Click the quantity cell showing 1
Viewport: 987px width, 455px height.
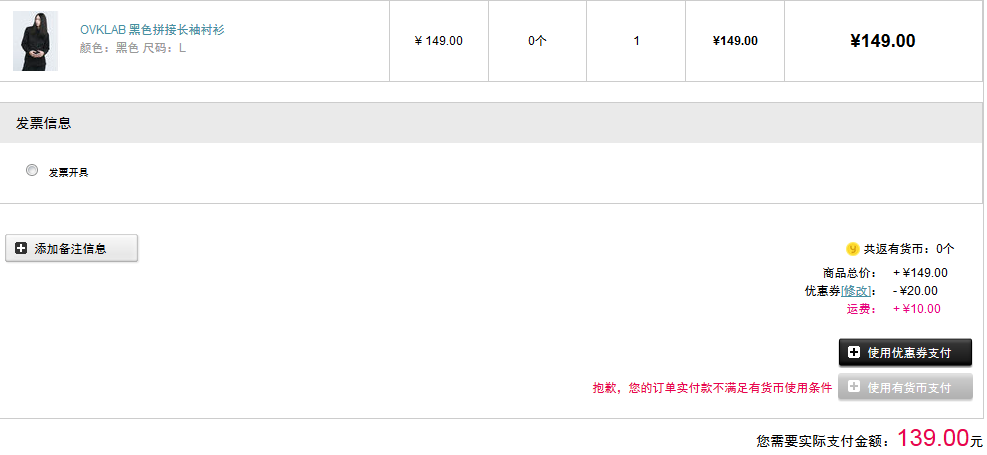(636, 41)
